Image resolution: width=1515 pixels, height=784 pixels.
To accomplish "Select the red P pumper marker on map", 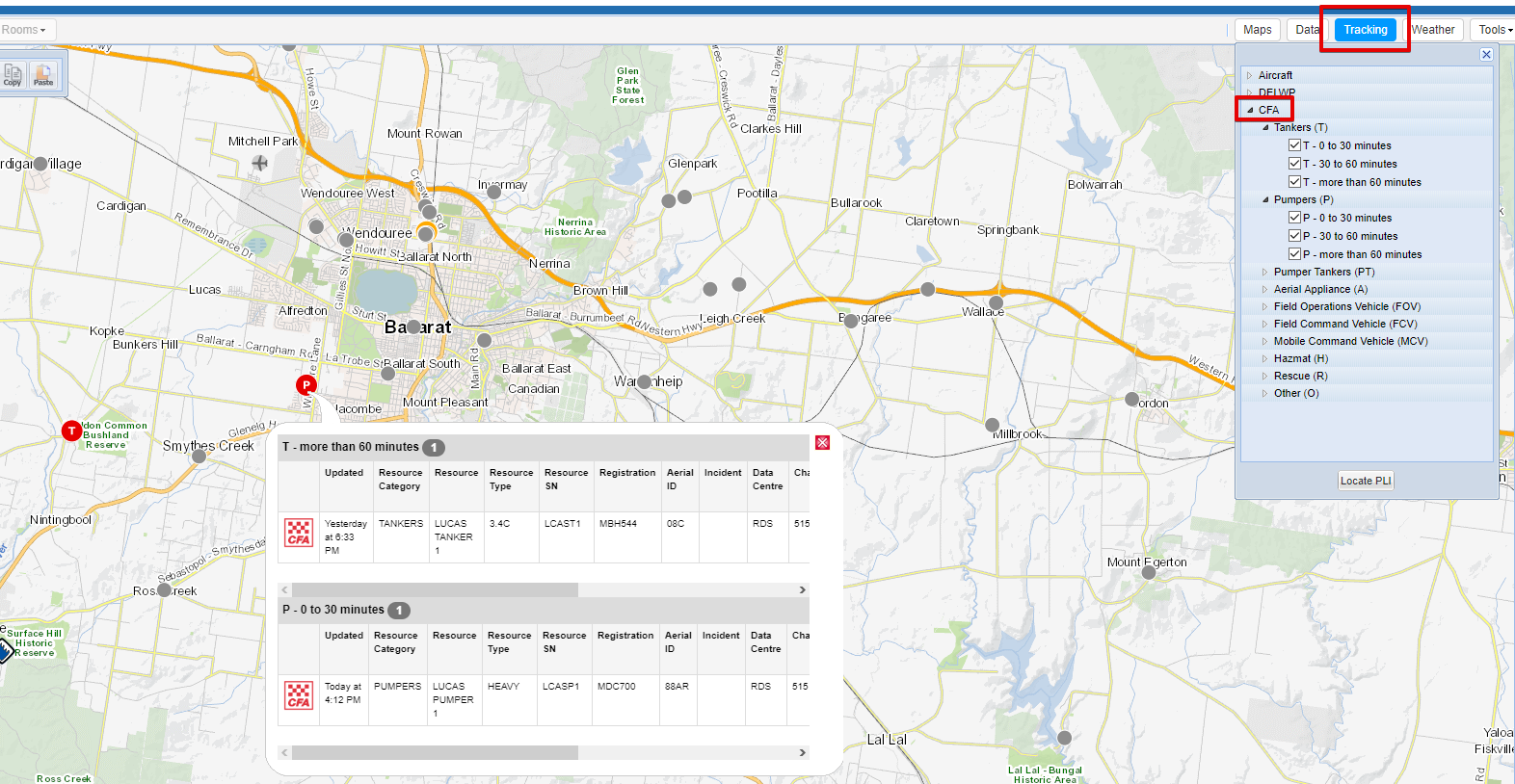I will pos(306,385).
